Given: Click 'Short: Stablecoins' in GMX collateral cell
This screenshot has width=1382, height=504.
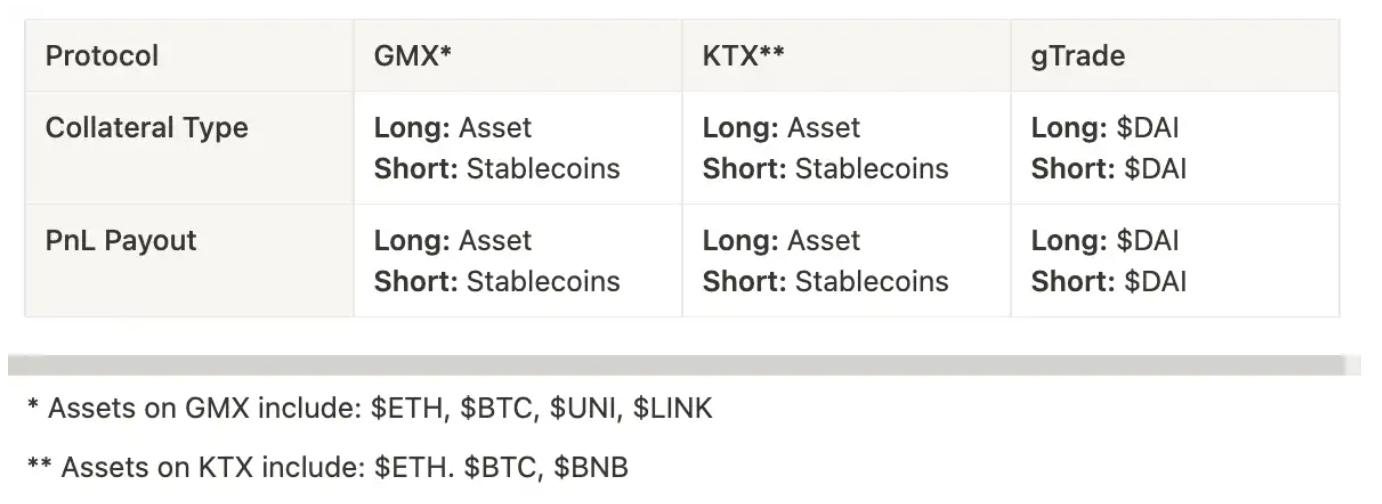Looking at the screenshot, I should [497, 169].
